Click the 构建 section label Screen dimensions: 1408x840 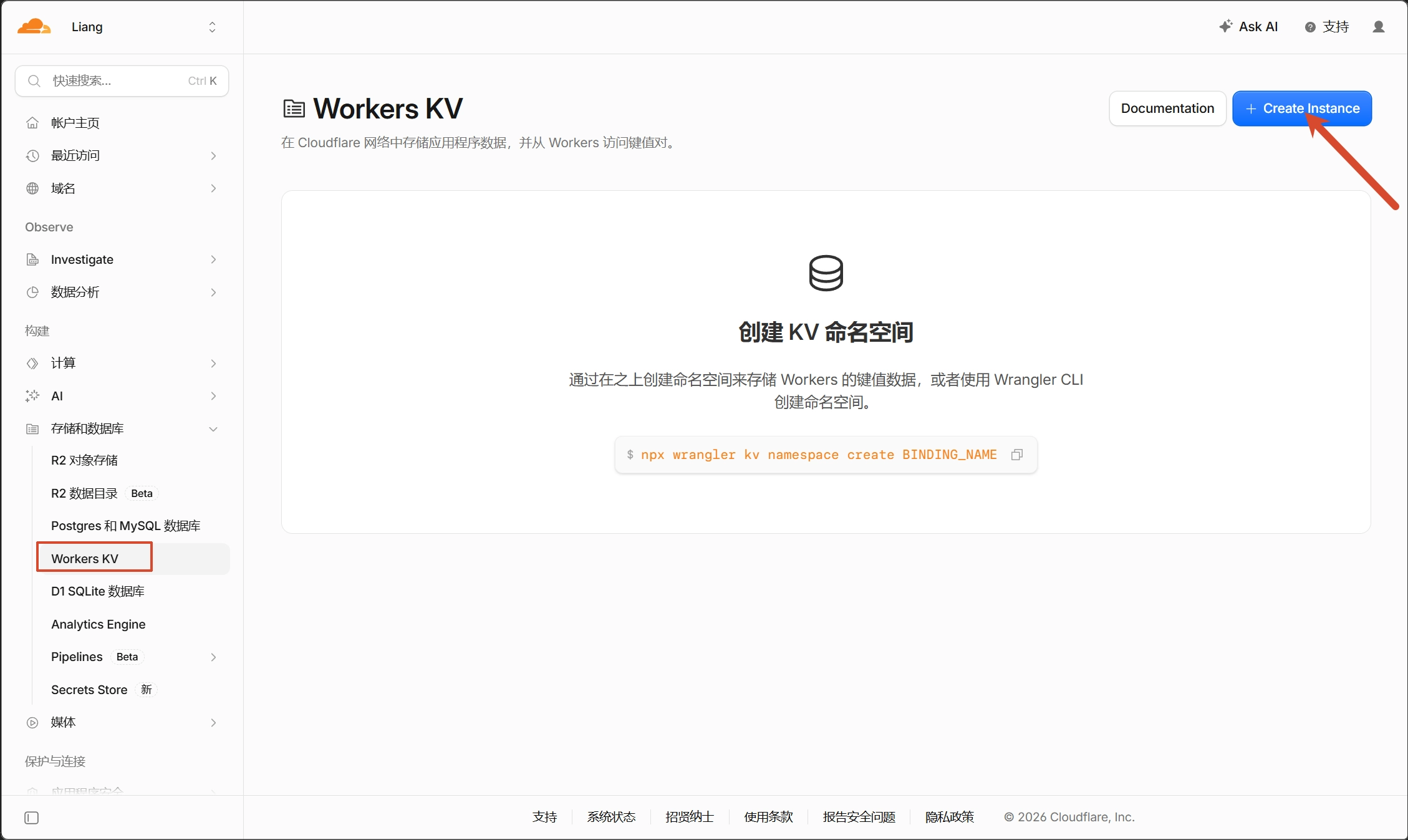[x=37, y=331]
